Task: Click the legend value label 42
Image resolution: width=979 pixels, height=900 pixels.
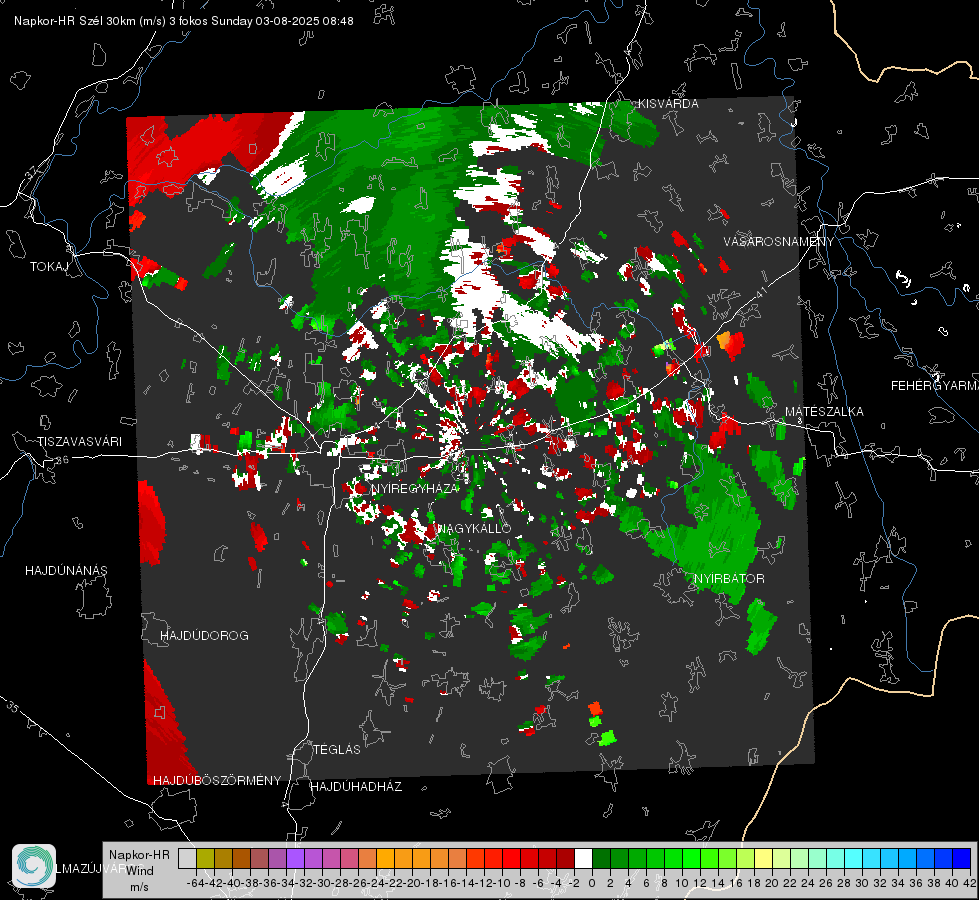Action: (x=969, y=883)
